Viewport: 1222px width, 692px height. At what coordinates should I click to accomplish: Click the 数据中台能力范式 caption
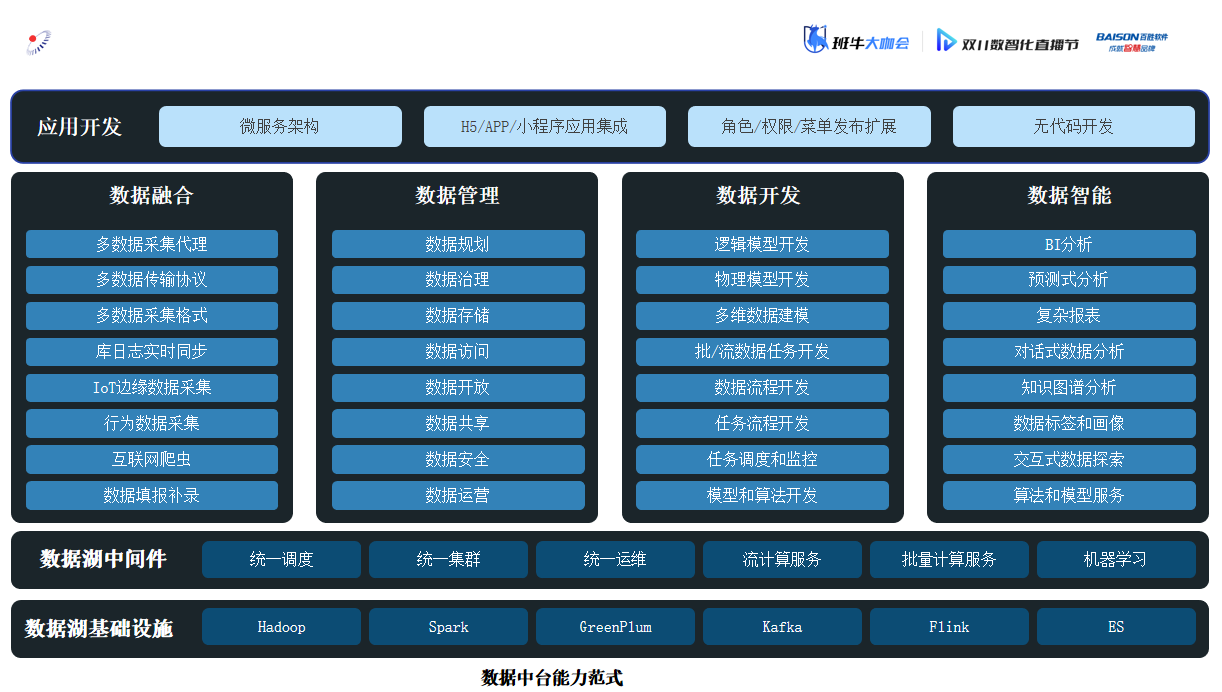click(552, 678)
